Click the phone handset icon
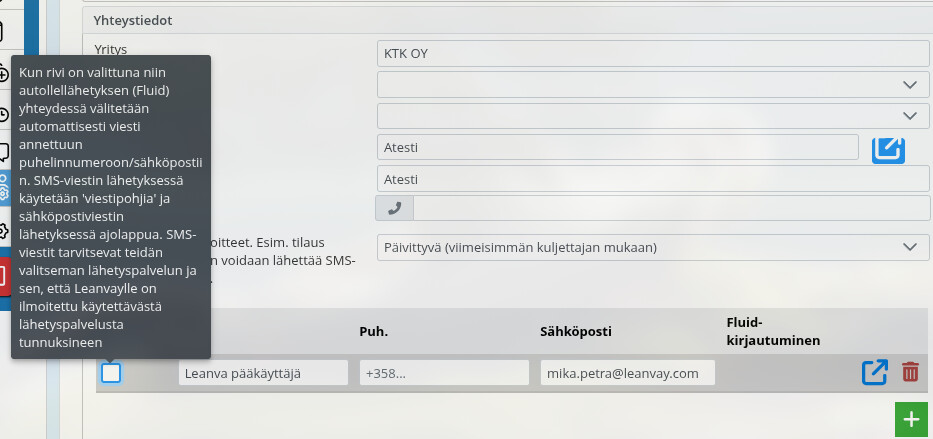Image resolution: width=933 pixels, height=439 pixels. (x=394, y=208)
